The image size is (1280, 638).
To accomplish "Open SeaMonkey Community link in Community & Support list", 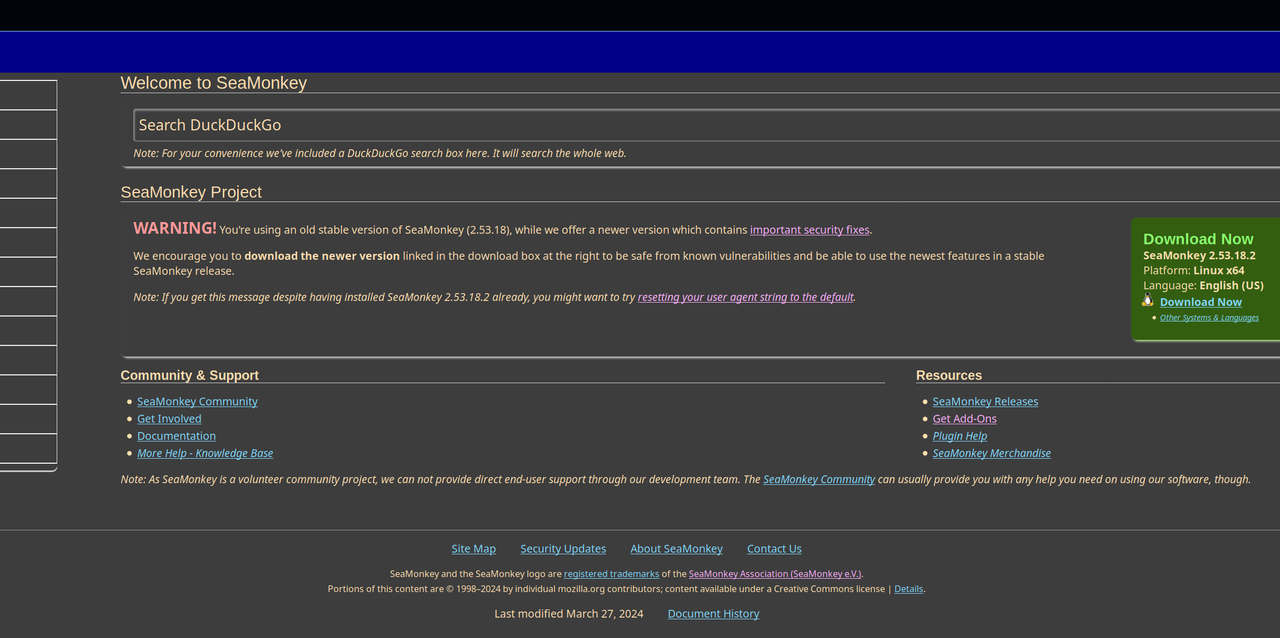I will 197,402.
